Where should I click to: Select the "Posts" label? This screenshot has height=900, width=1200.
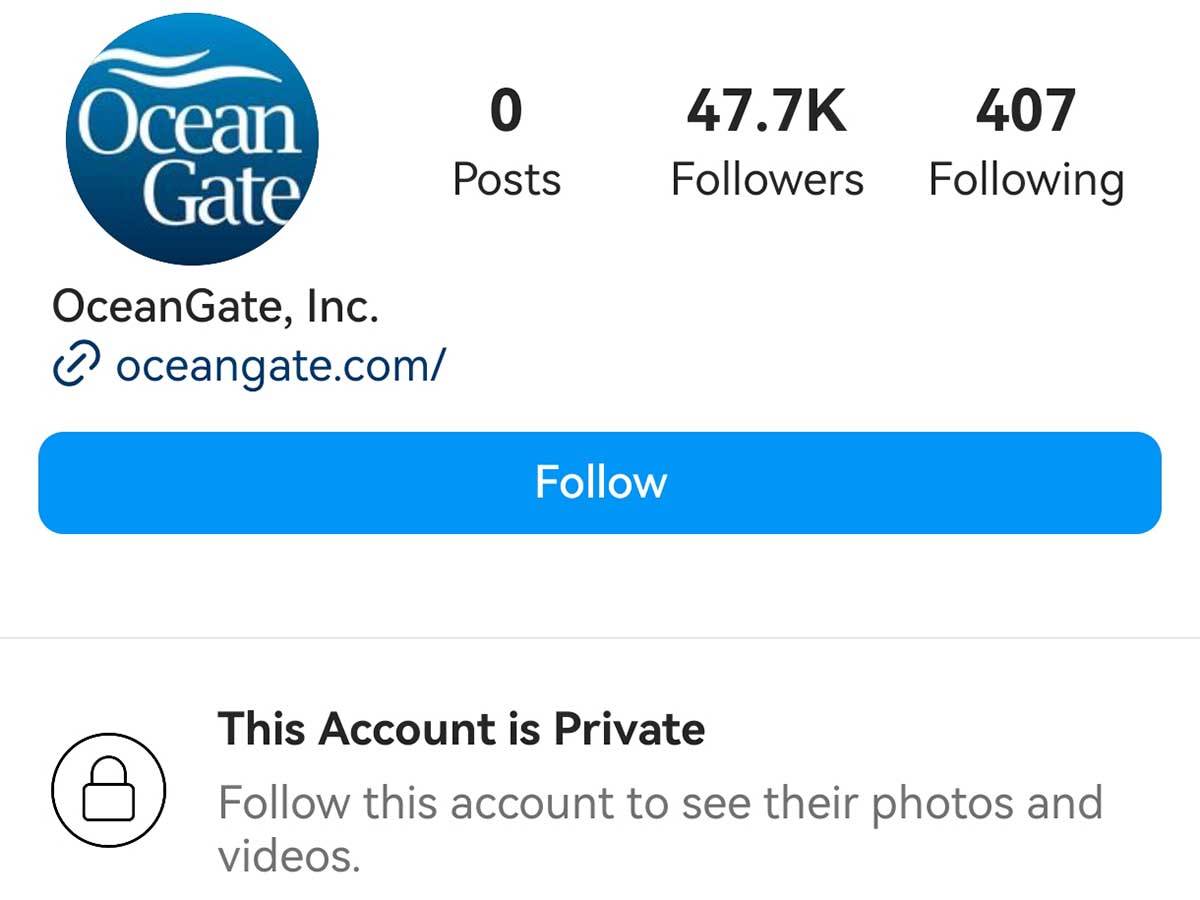pyautogui.click(x=506, y=180)
